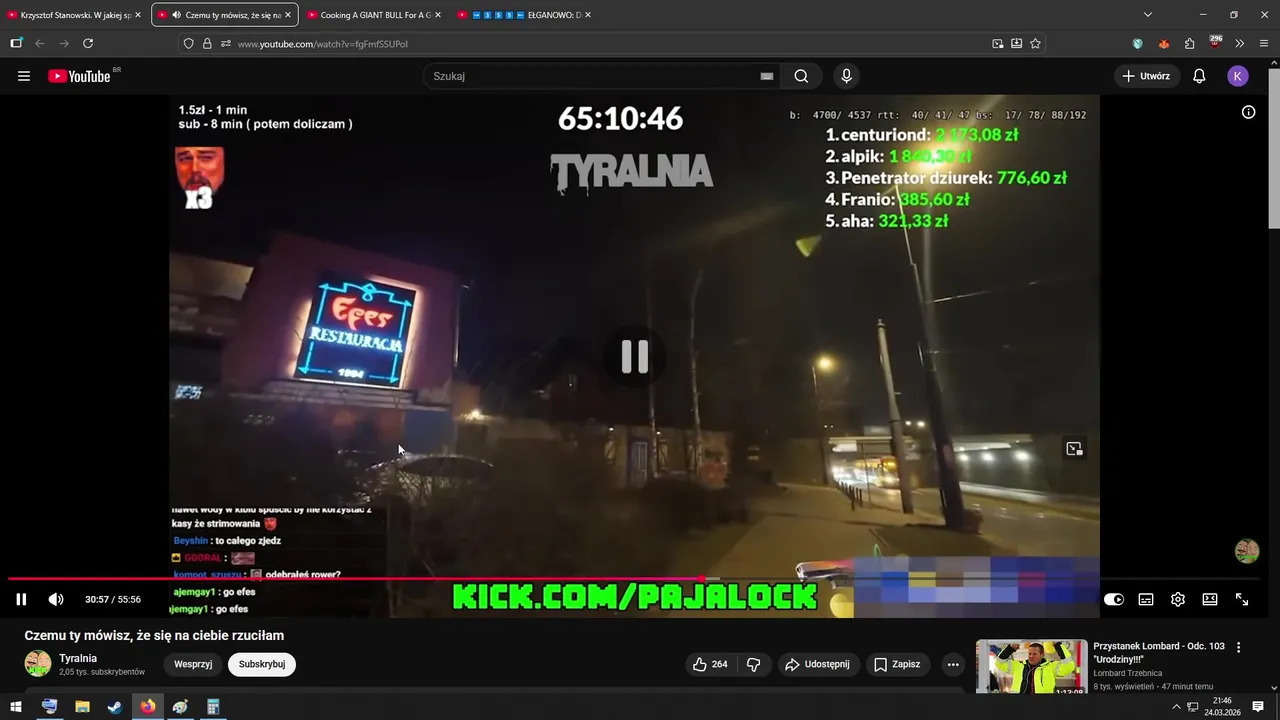Enter fullscreen mode
Image resolution: width=1280 pixels, height=720 pixels.
click(x=1242, y=599)
